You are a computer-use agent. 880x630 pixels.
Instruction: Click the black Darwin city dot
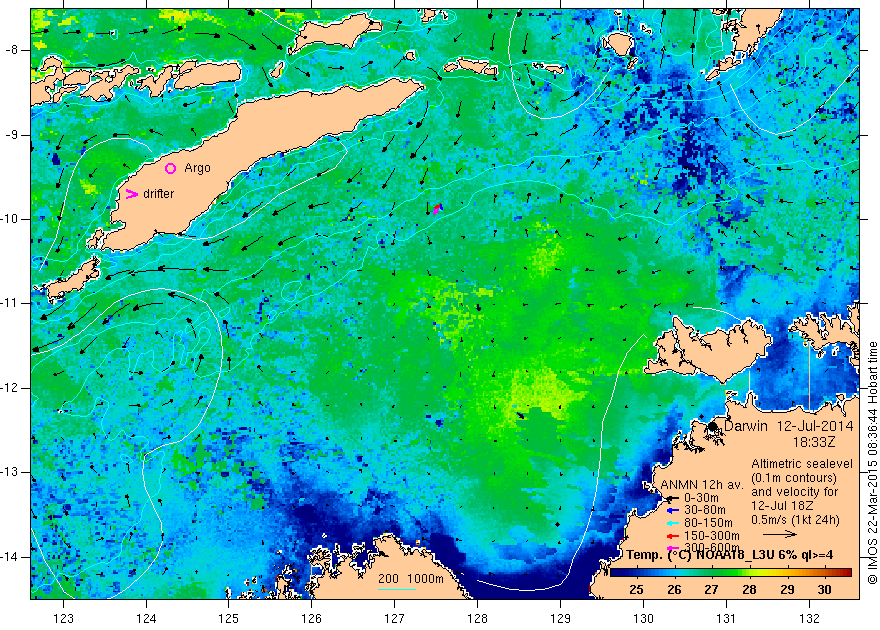point(713,427)
